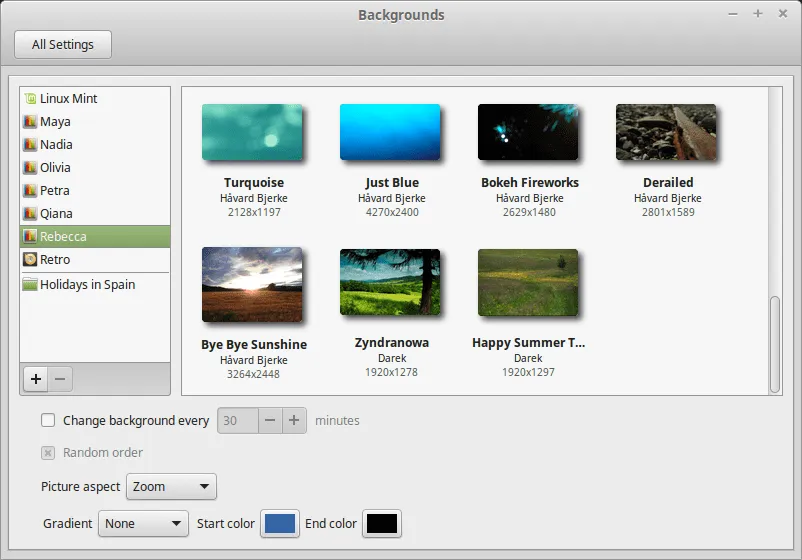Select the Retro collection icon
The width and height of the screenshot is (802, 560).
coord(30,260)
